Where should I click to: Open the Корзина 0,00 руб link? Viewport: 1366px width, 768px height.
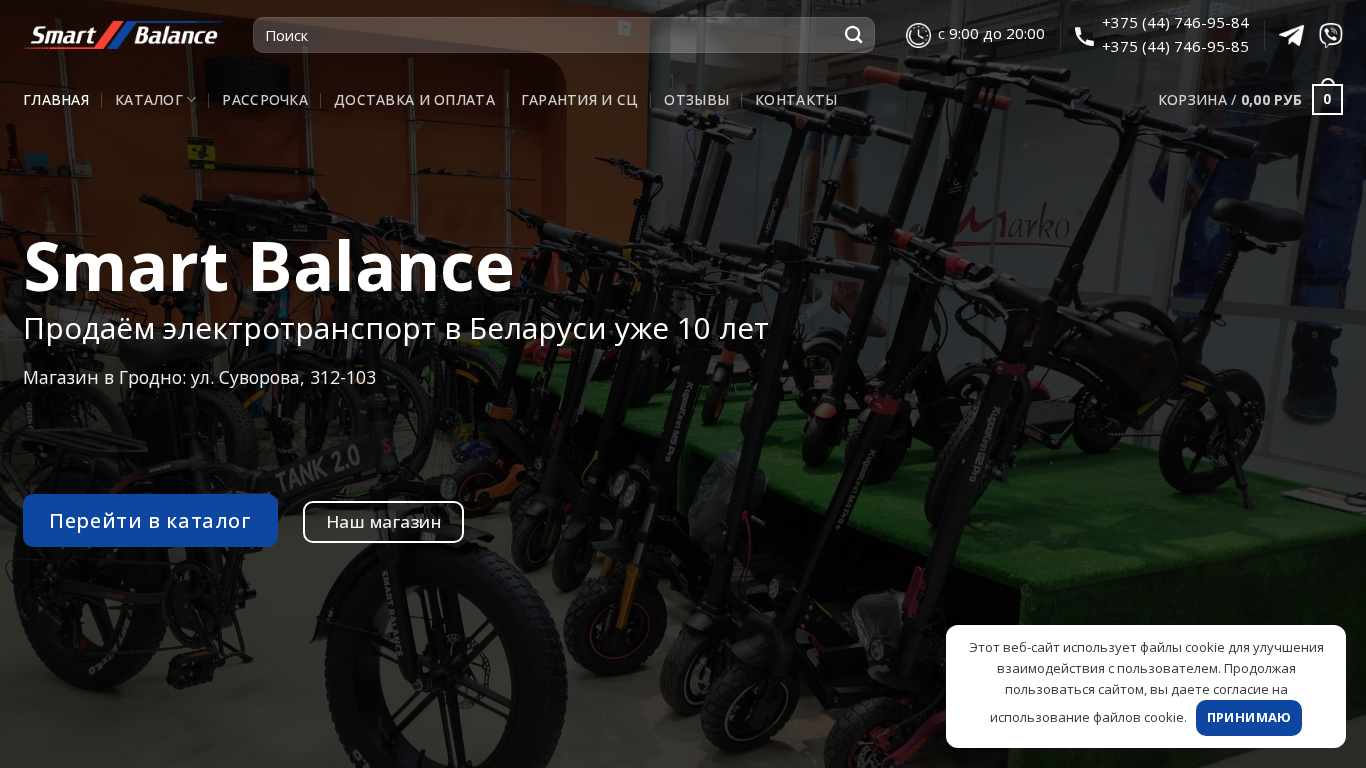(1230, 100)
